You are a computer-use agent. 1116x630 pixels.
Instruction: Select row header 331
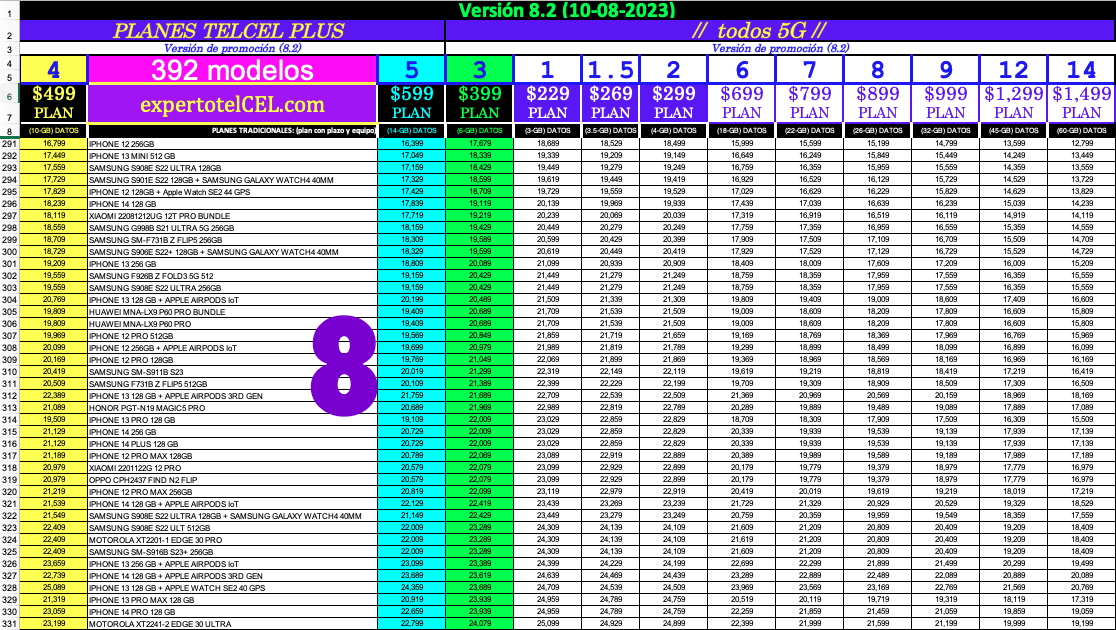point(10,624)
